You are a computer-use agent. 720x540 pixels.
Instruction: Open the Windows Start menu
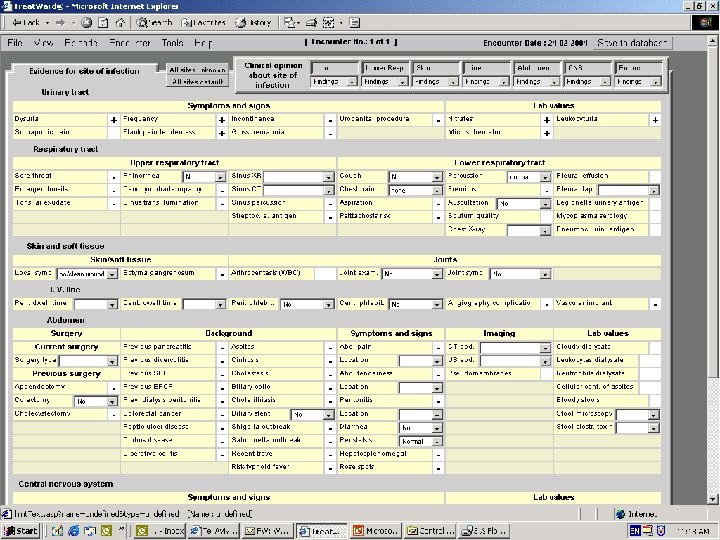click(21, 531)
